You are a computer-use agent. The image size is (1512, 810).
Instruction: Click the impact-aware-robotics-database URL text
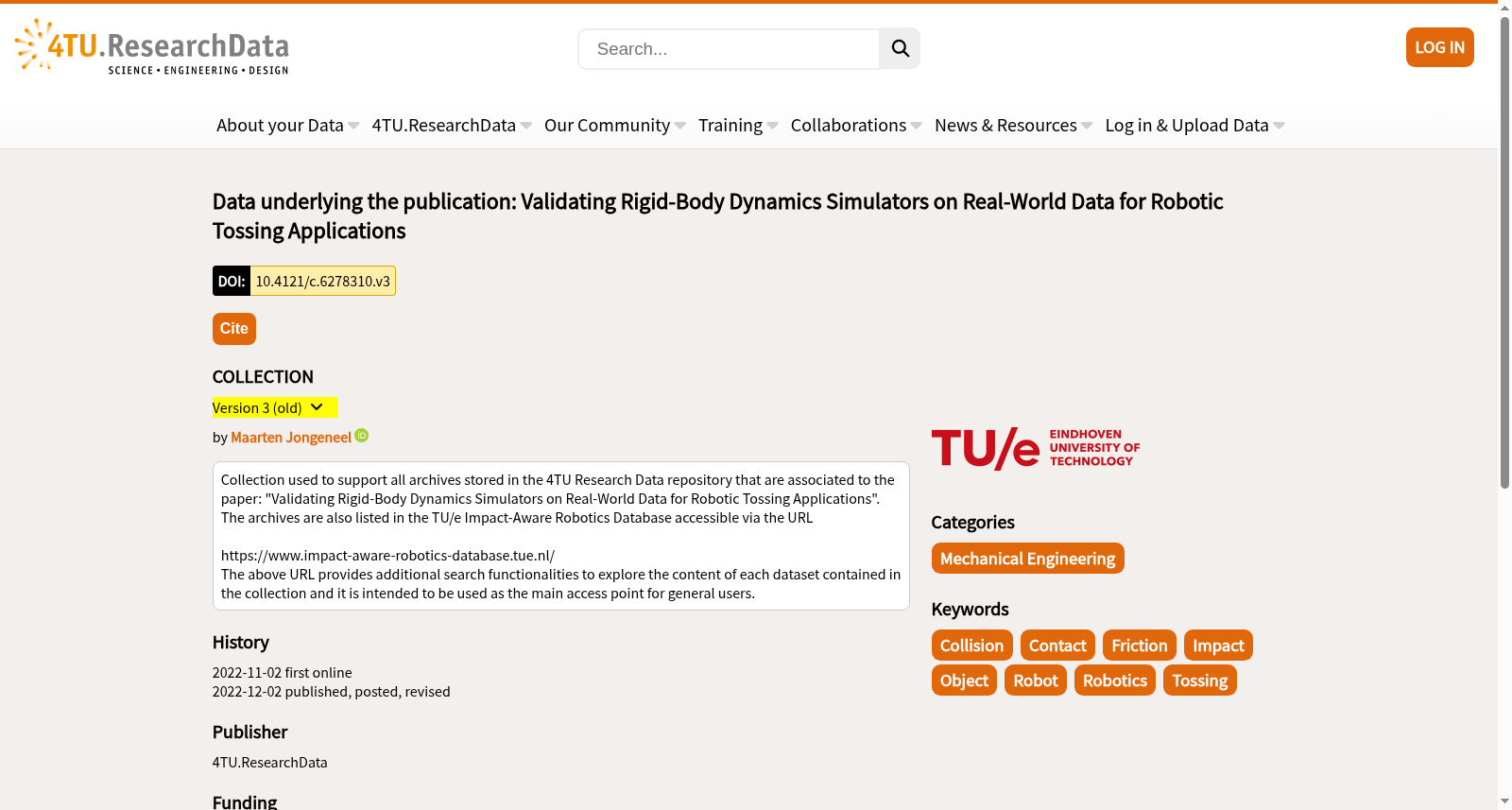(x=387, y=556)
